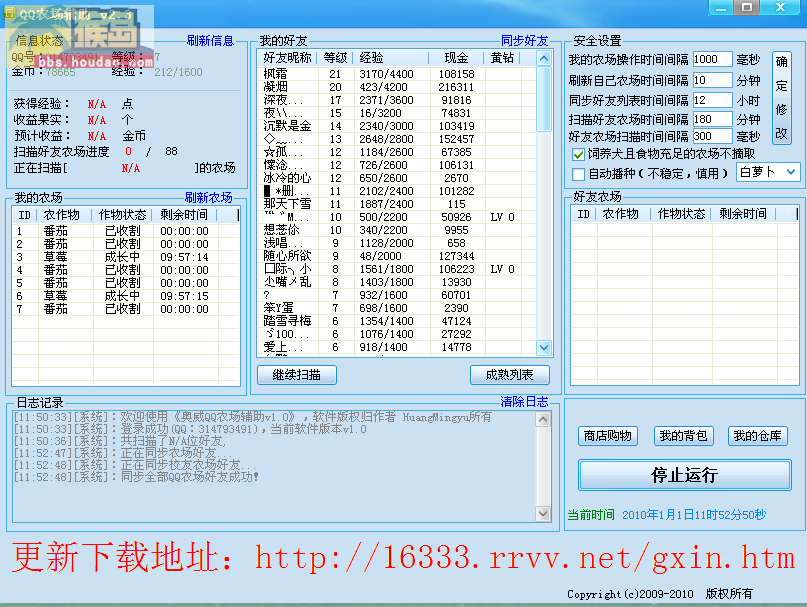Open 我的背包 button
Screen dimensions: 807x607
[x=683, y=436]
